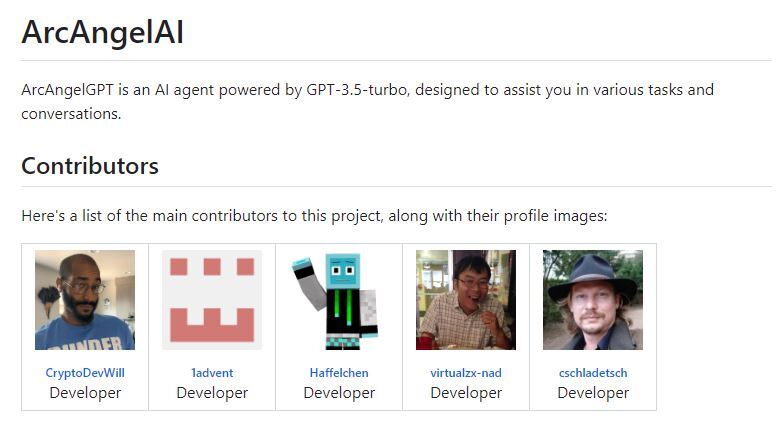Open the Haffelchen profile link
This screenshot has height=423, width=780.
[339, 373]
